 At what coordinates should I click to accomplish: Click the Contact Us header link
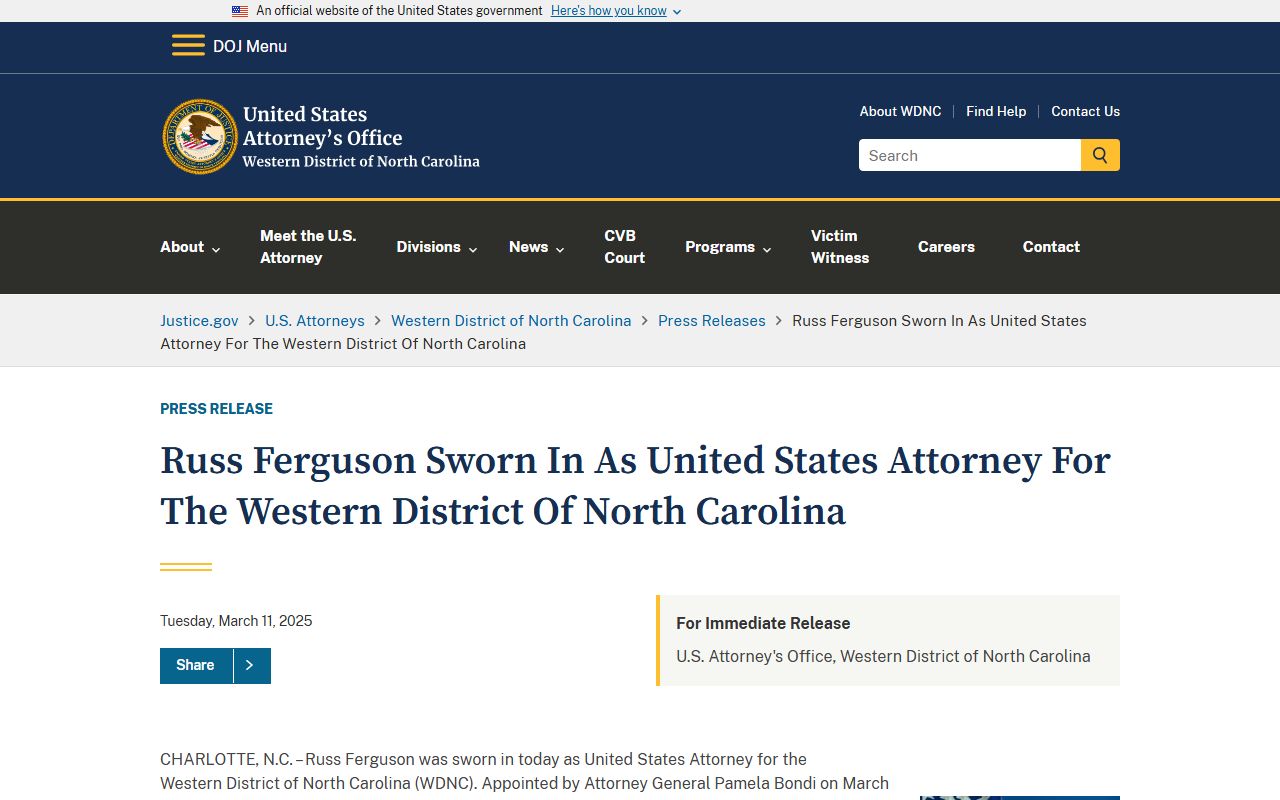pos(1085,111)
